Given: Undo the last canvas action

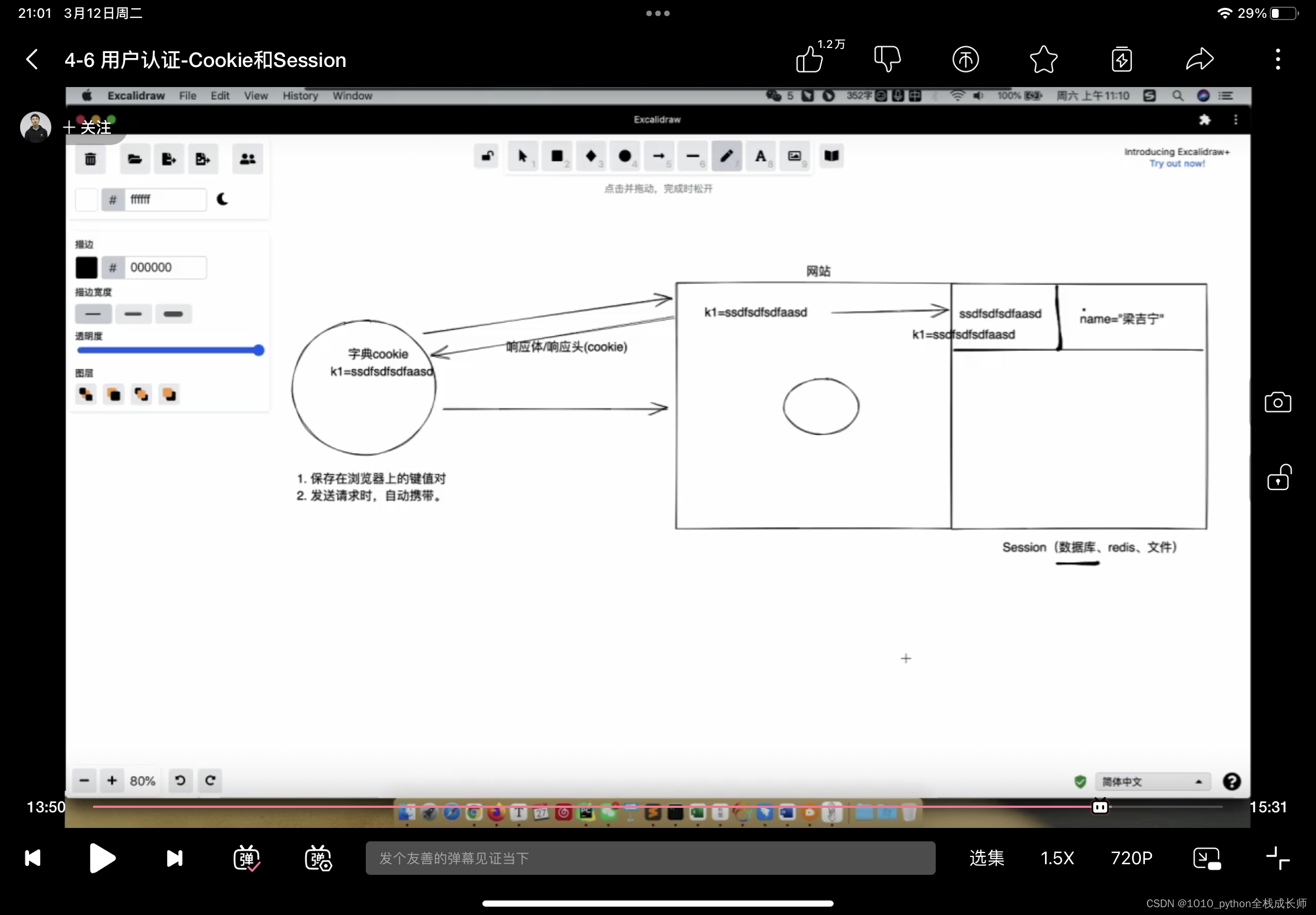Looking at the screenshot, I should [x=180, y=781].
